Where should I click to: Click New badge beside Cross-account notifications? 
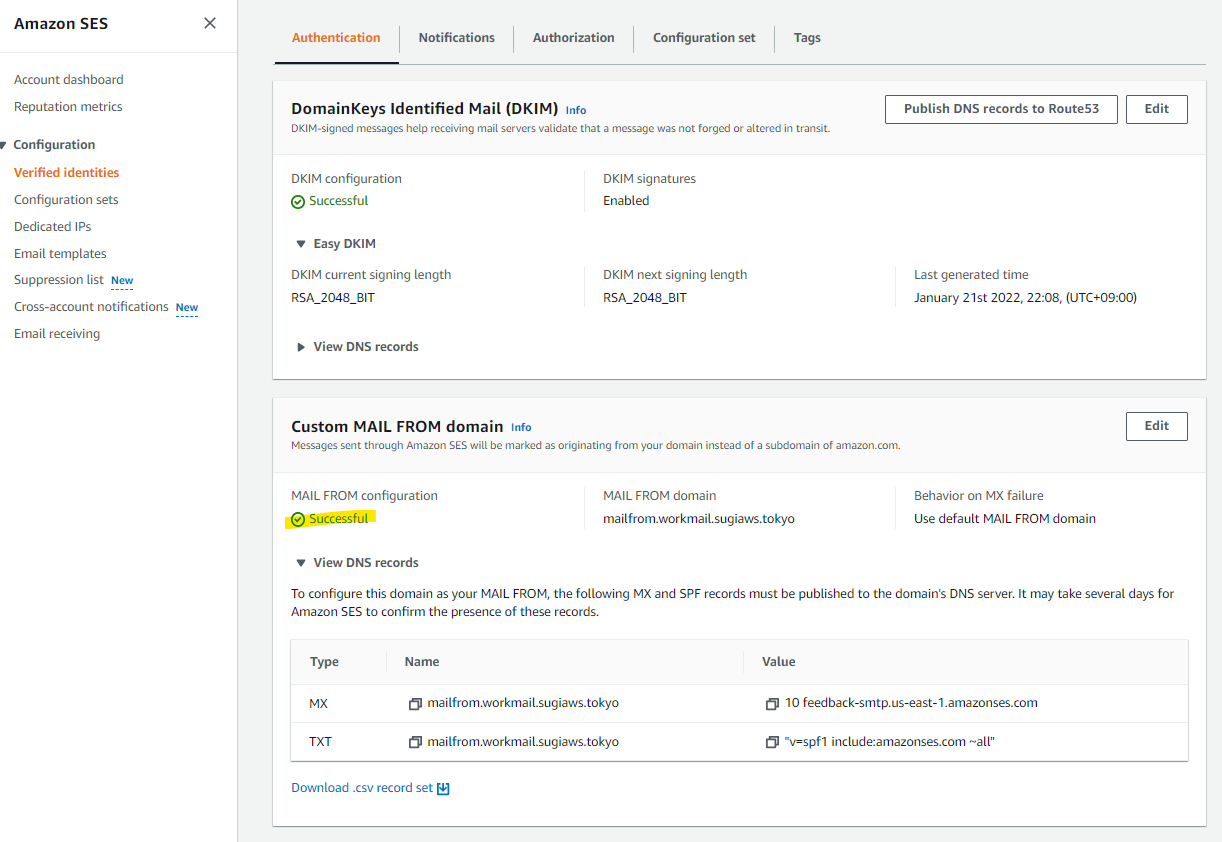(x=187, y=308)
